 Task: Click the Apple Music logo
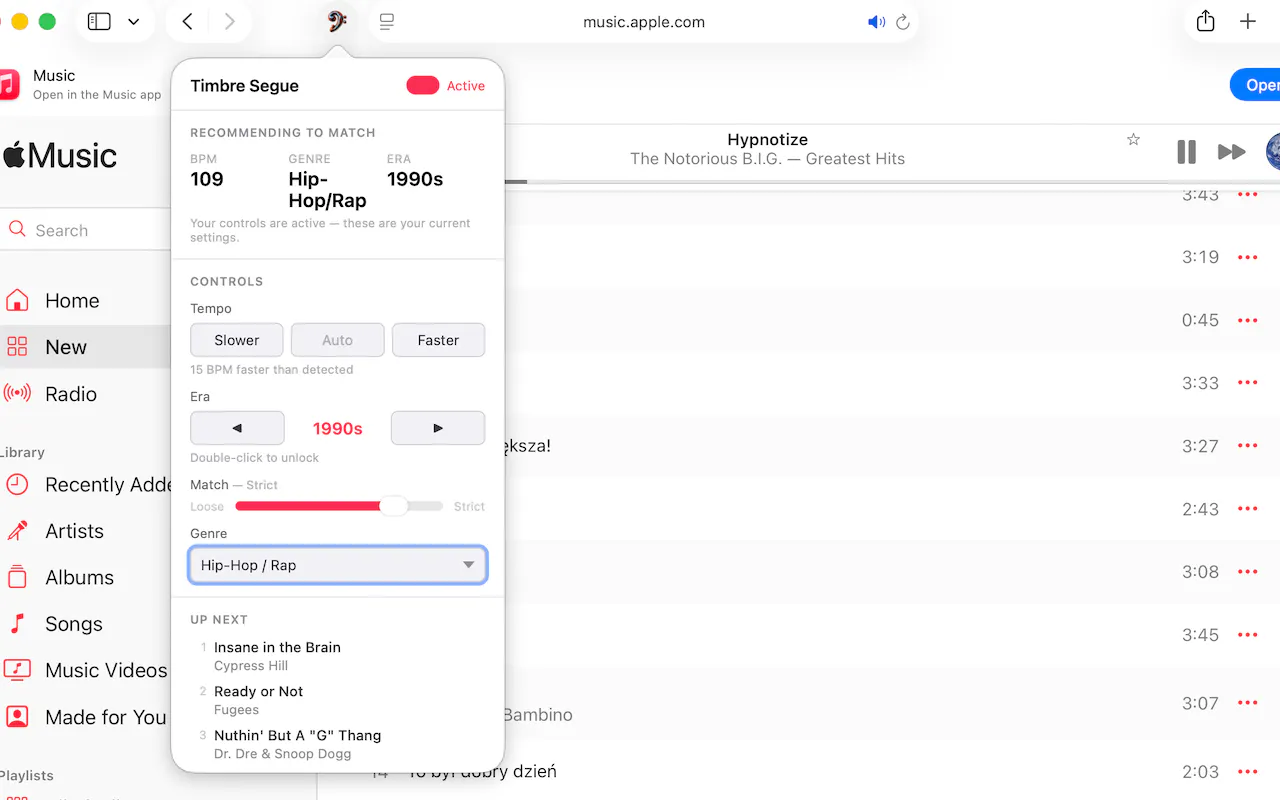click(59, 155)
